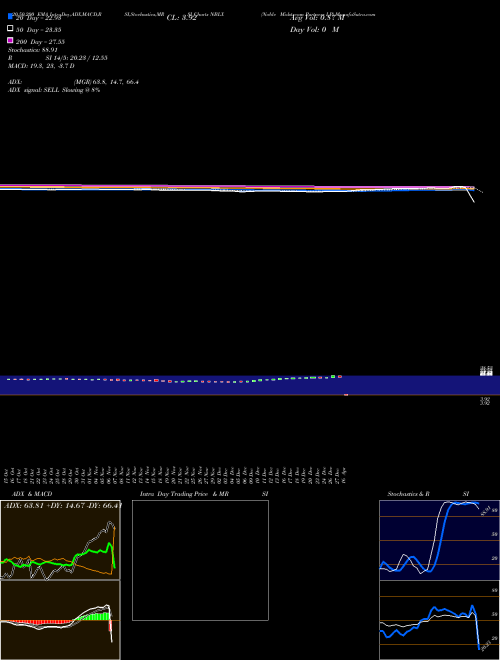
Task: Click the white price line drop at chart right
Action: pyautogui.click(x=471, y=196)
